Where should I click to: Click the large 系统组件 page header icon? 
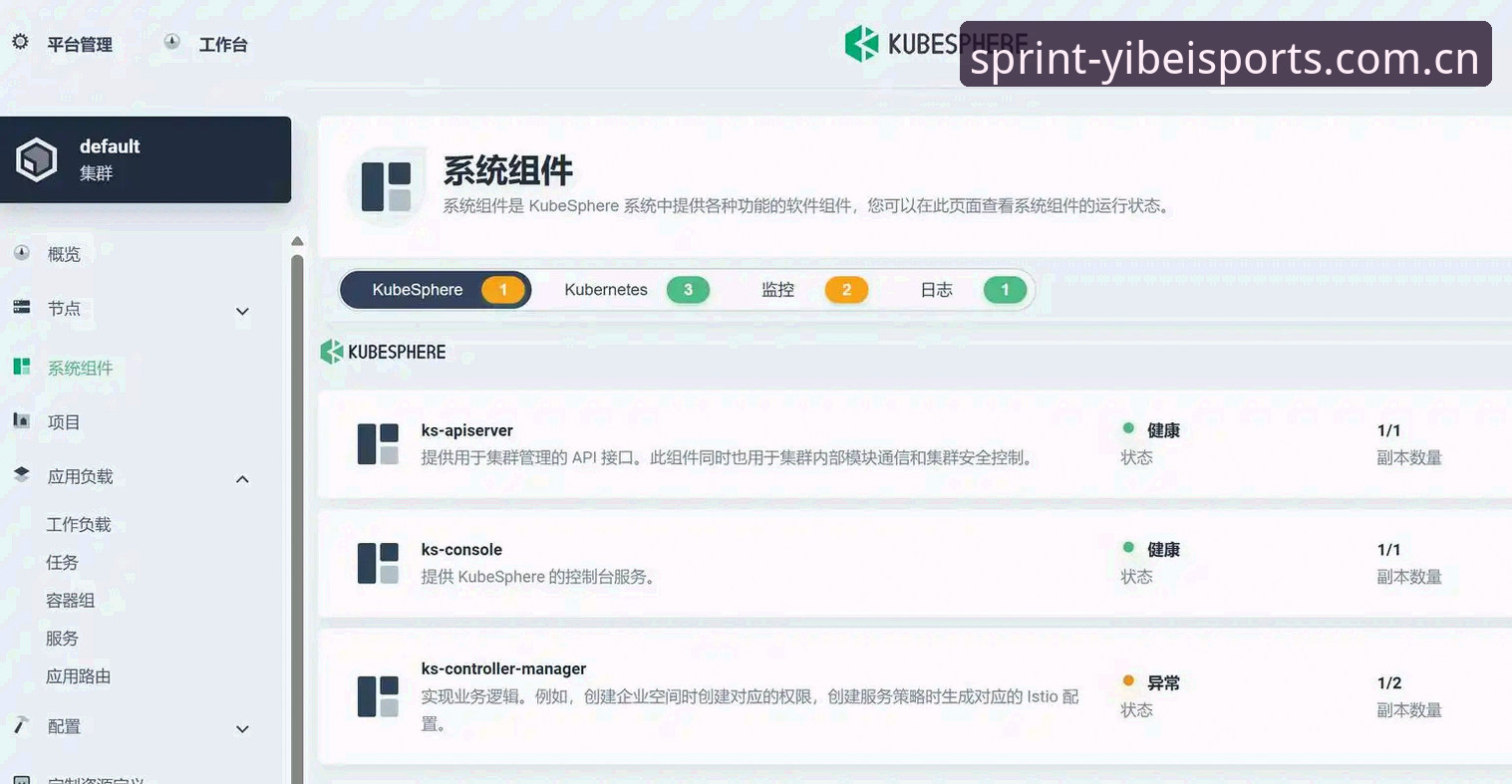386,186
